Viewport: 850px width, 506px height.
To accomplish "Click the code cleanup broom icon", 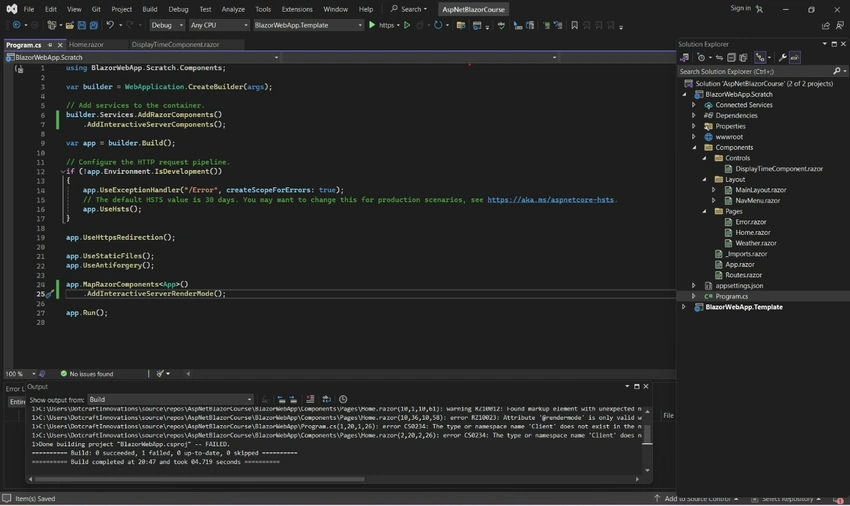I will point(160,374).
